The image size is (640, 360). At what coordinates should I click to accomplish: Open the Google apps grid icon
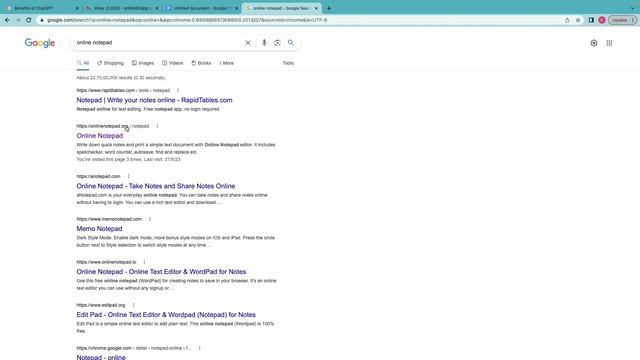coord(609,43)
